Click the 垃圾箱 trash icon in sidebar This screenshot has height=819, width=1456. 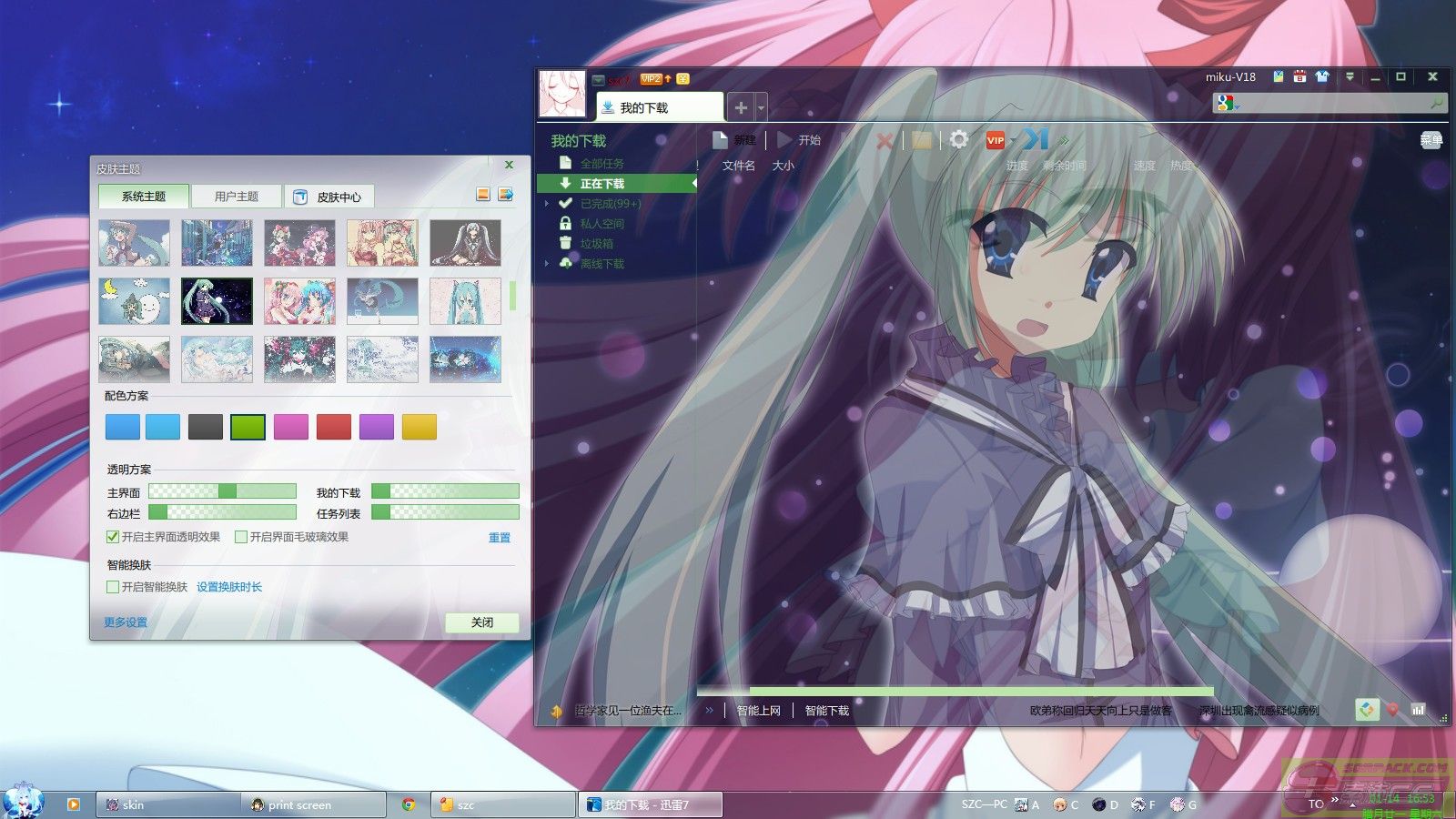pos(565,243)
